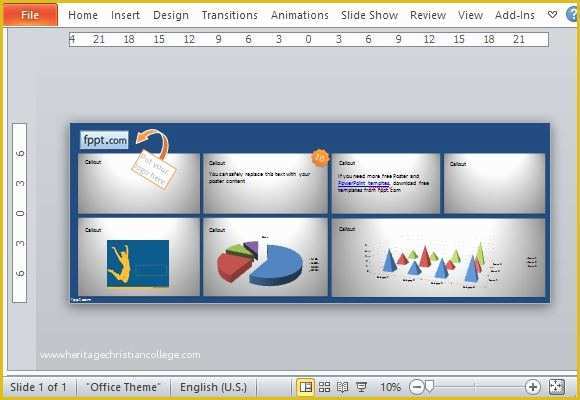Click the 'You can safely replace this text' box
This screenshot has height=400, width=580.
260,177
